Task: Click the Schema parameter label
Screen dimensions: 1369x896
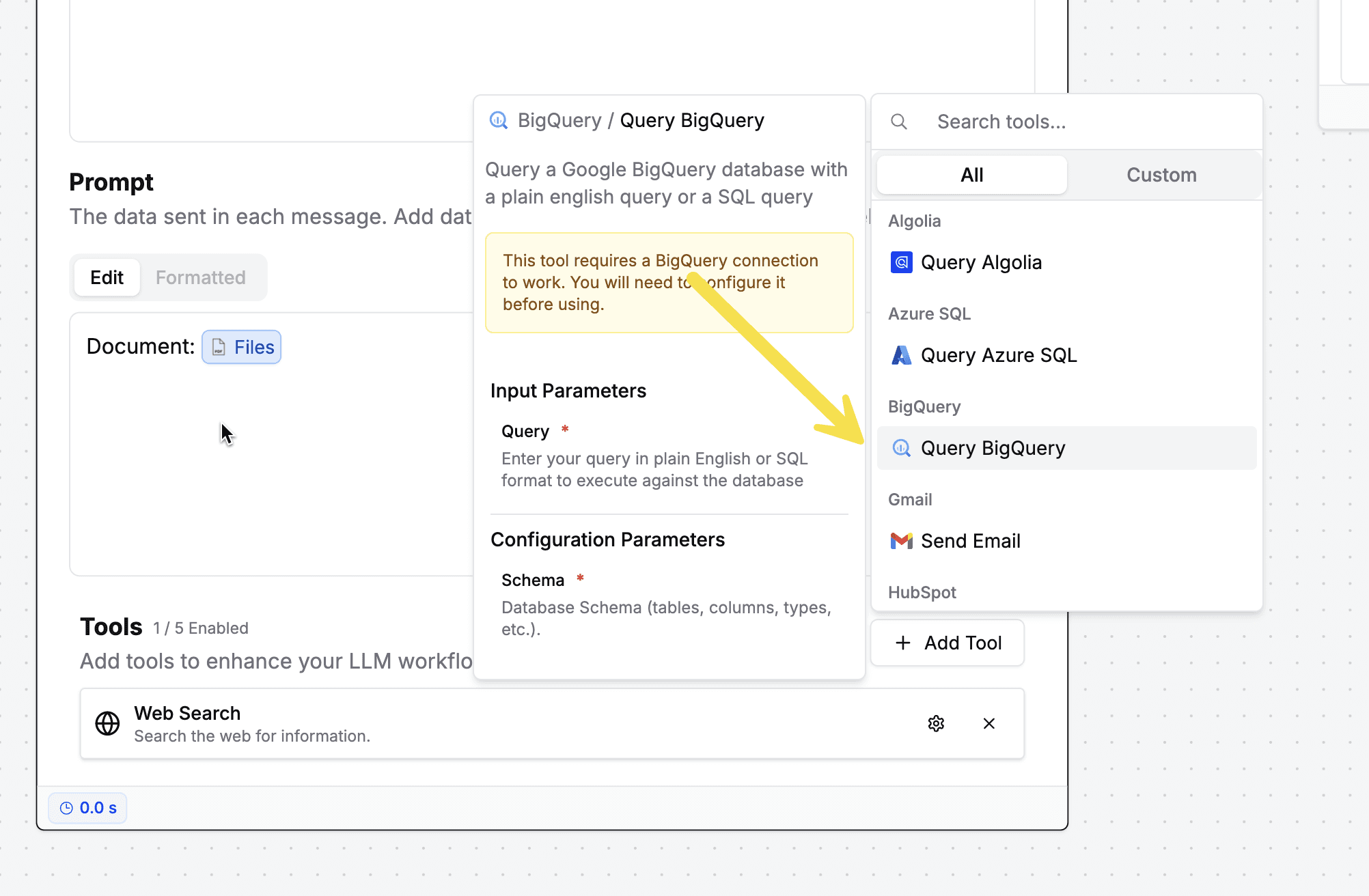Action: tap(533, 580)
